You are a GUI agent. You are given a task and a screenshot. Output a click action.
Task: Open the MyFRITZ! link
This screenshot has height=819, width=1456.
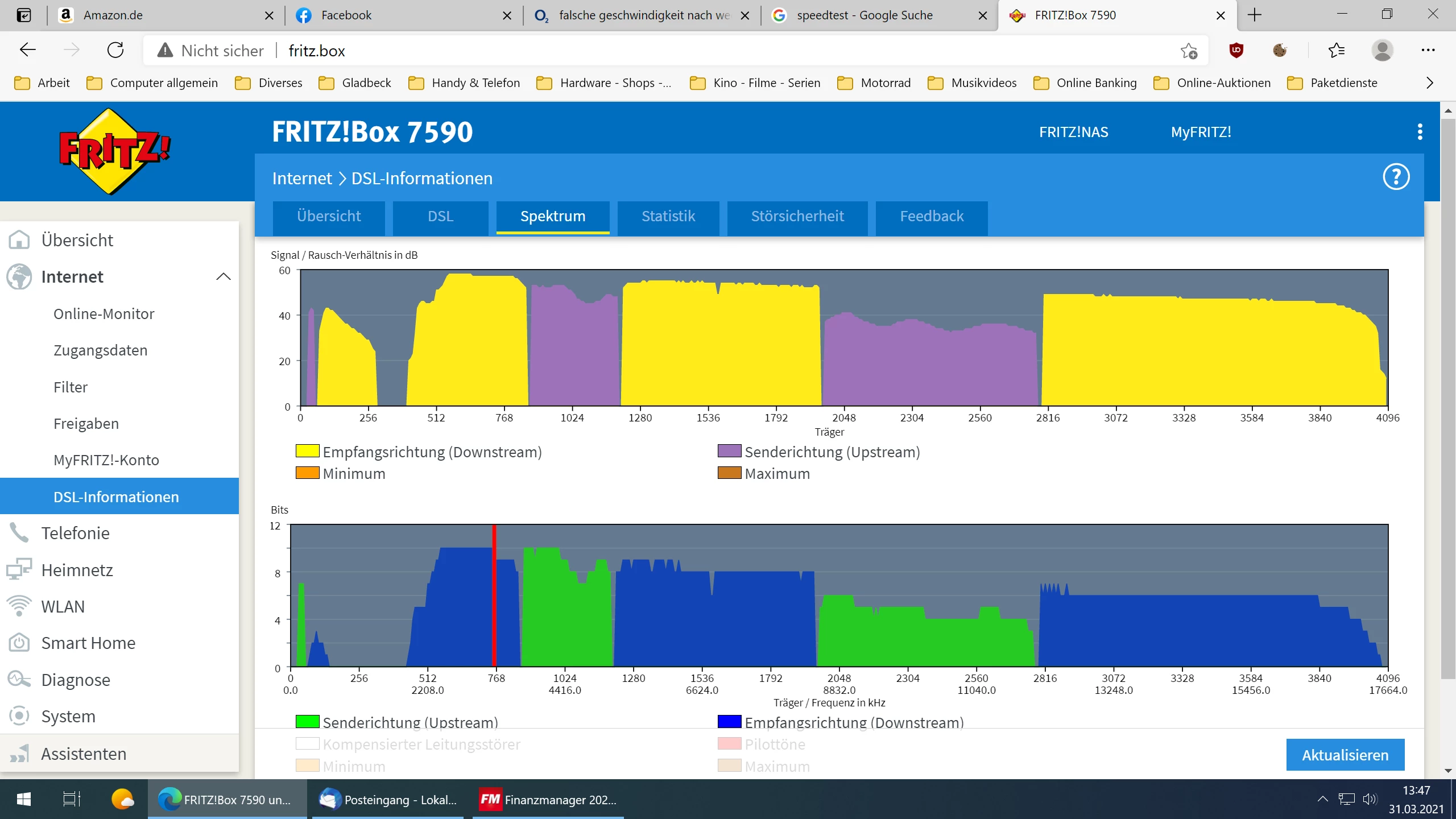(x=1201, y=132)
